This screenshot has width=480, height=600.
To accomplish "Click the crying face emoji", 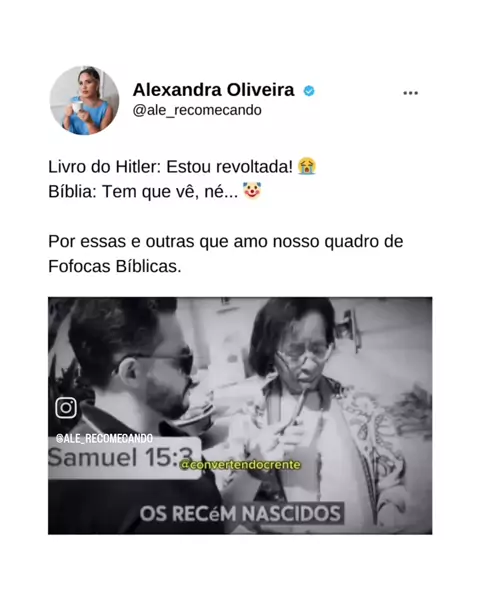I will (307, 166).
